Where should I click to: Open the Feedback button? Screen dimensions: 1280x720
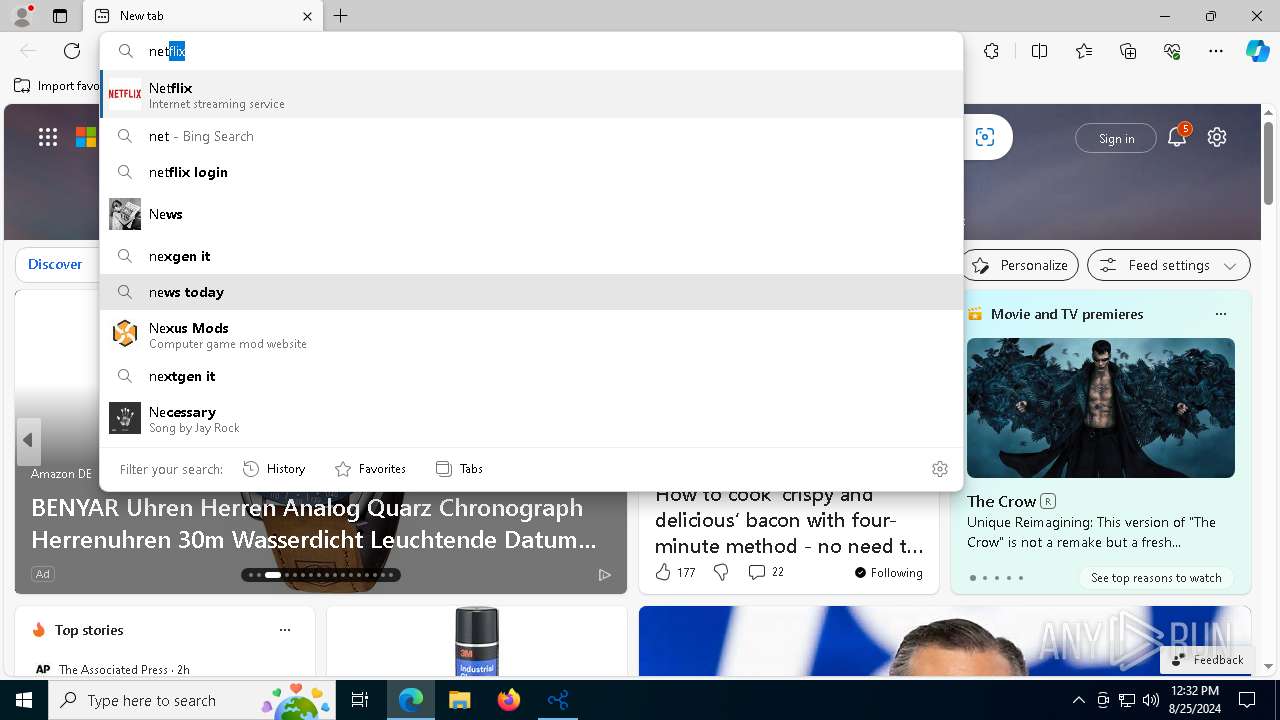point(1207,660)
